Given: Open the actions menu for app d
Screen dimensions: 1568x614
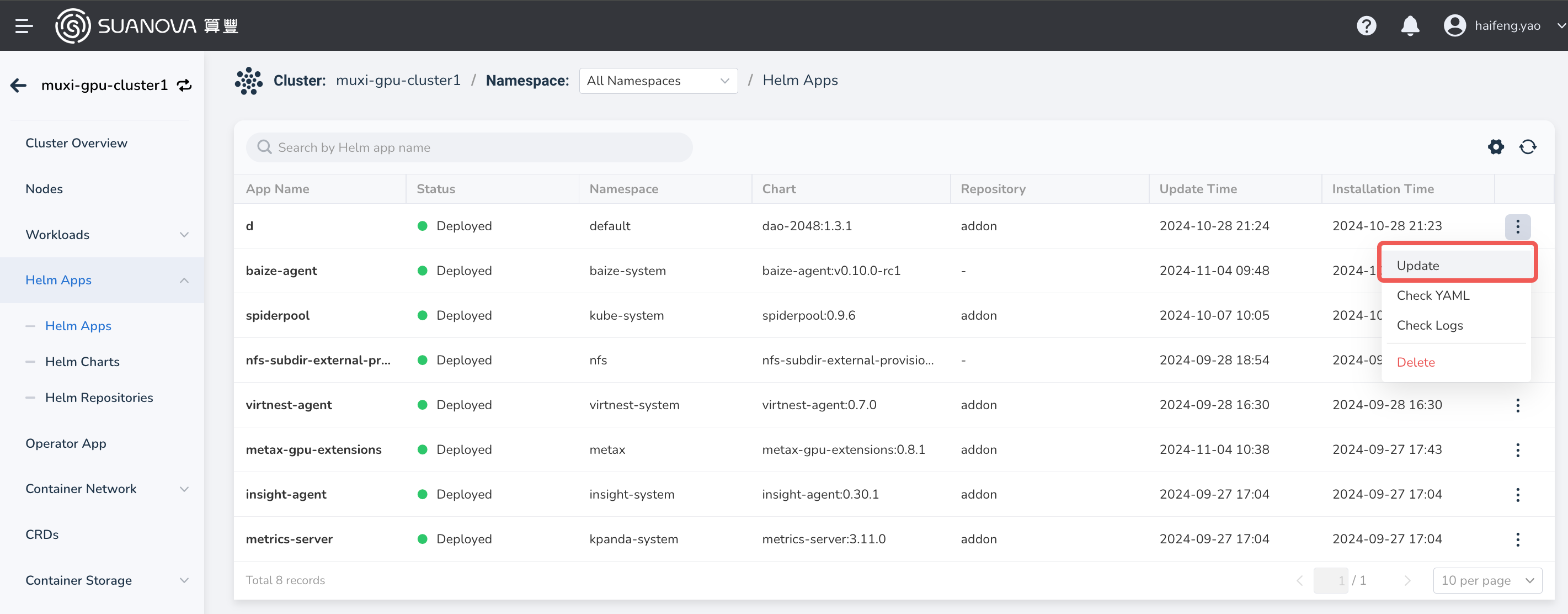Looking at the screenshot, I should [1517, 226].
